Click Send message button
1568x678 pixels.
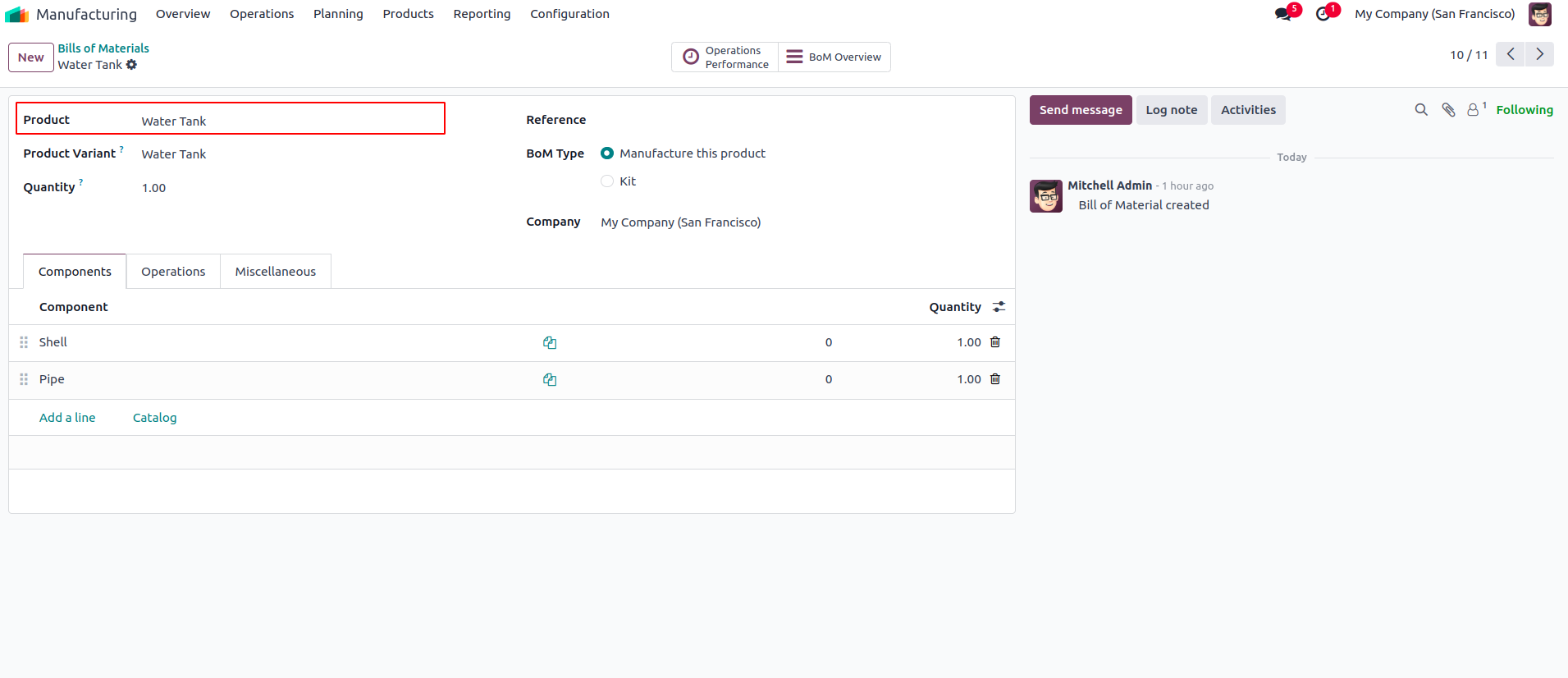coord(1081,110)
